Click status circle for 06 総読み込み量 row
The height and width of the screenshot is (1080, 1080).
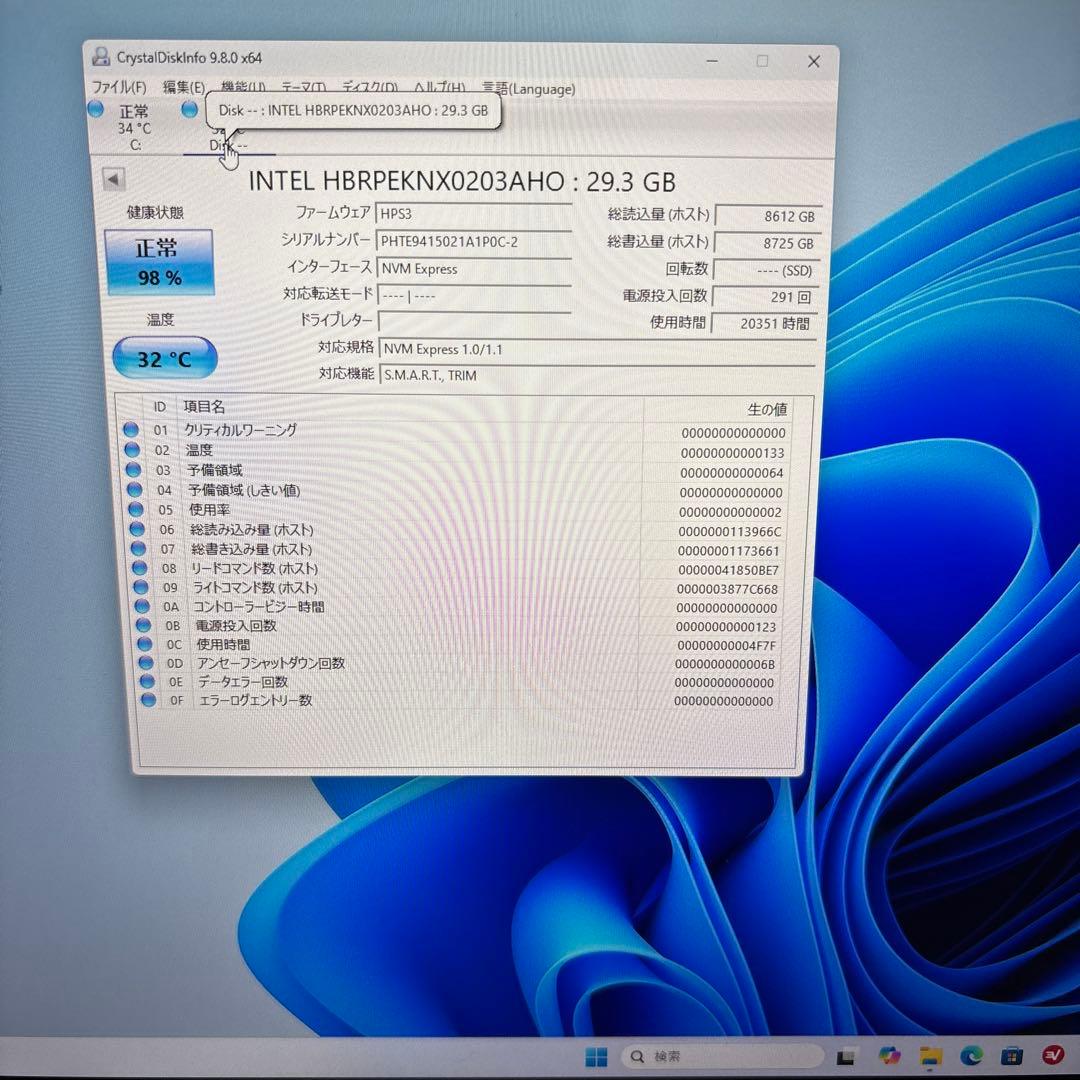coord(137,529)
